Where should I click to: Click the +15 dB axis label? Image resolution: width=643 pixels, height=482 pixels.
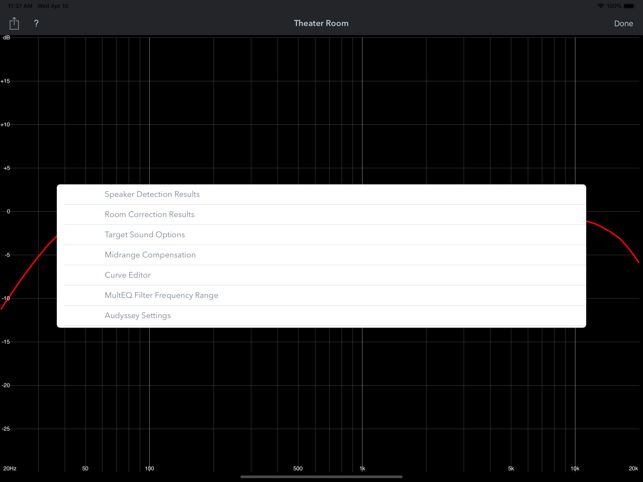click(6, 81)
